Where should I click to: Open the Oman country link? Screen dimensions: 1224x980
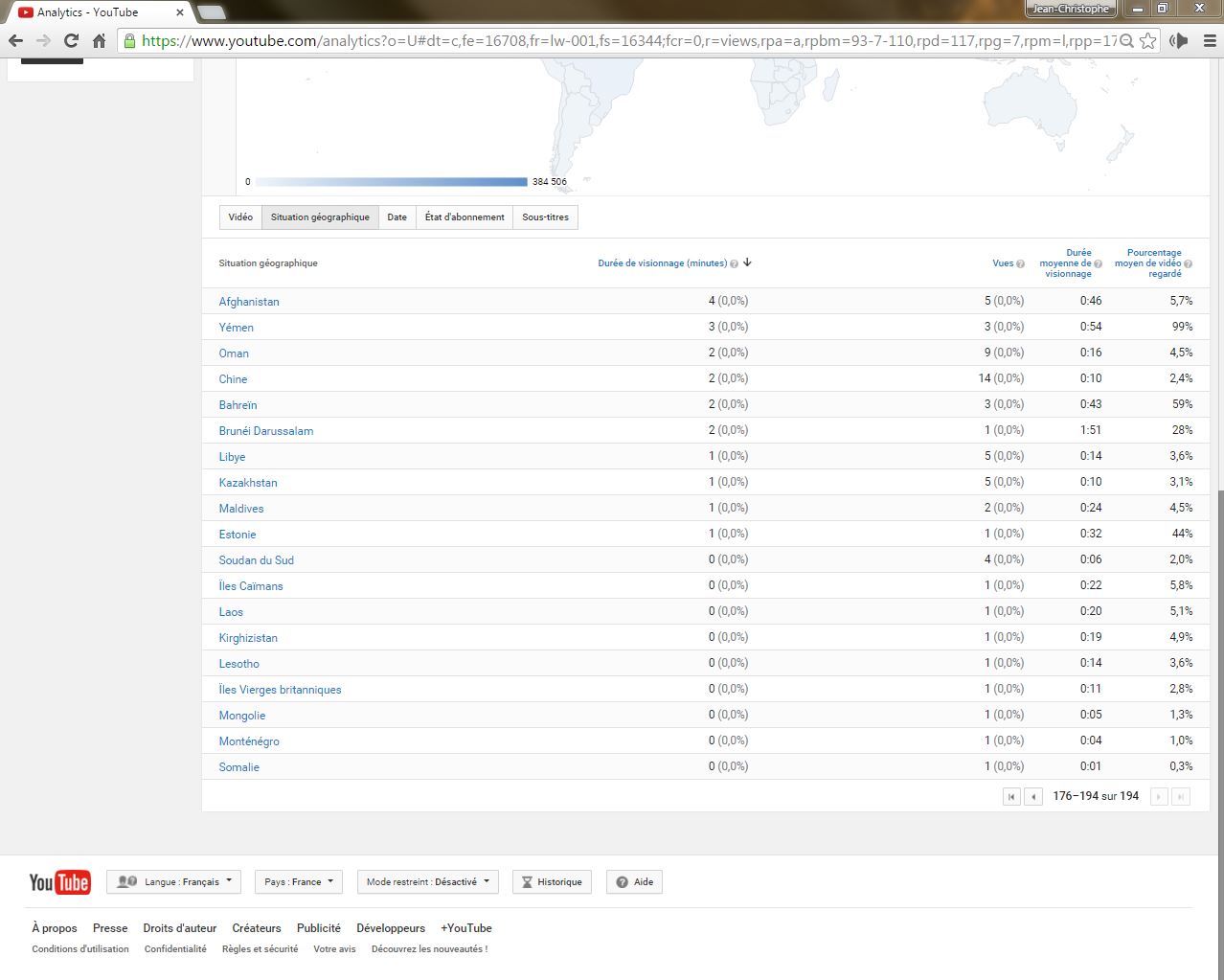coord(234,353)
